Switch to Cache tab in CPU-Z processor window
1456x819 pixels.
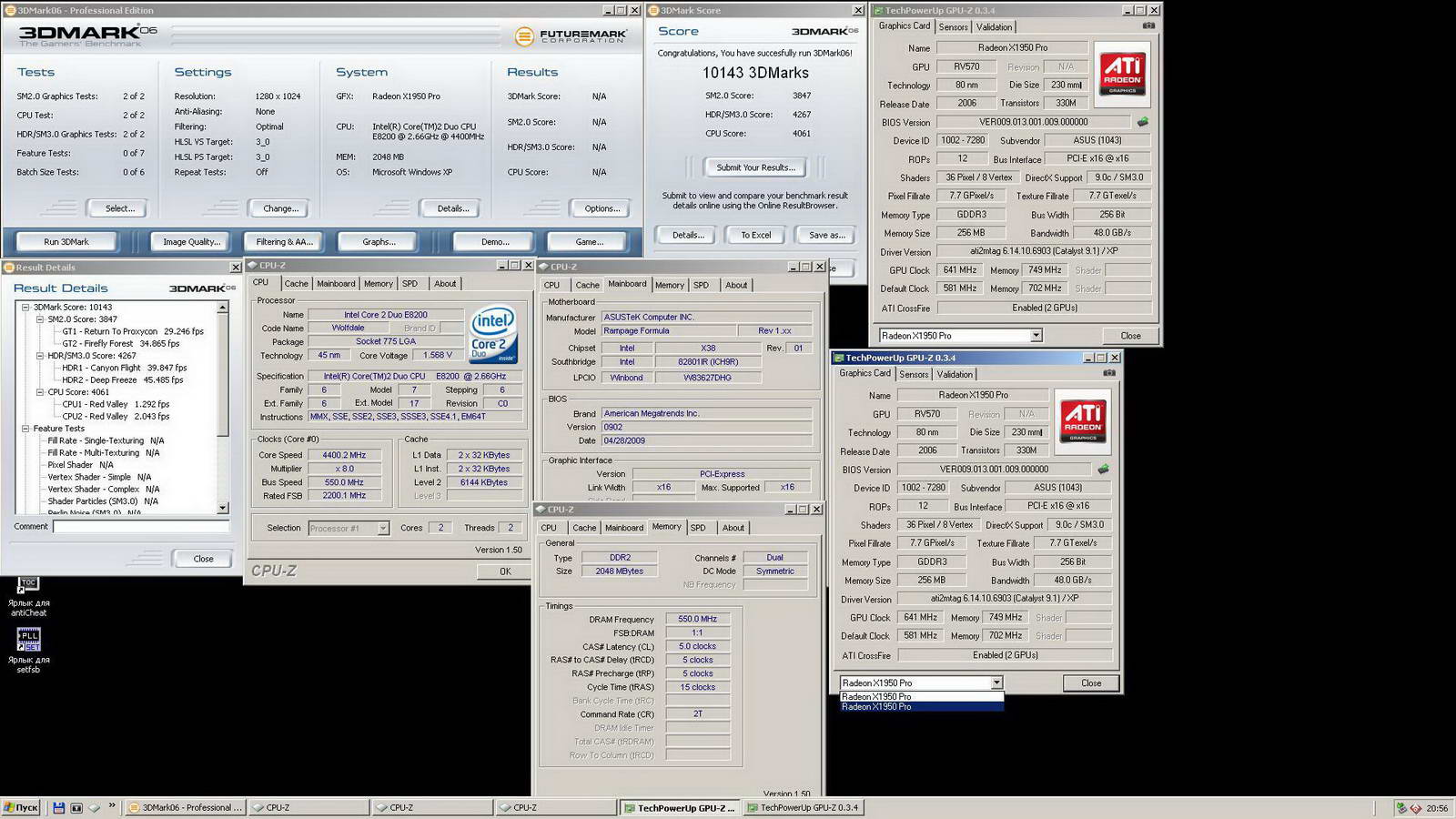(x=296, y=284)
